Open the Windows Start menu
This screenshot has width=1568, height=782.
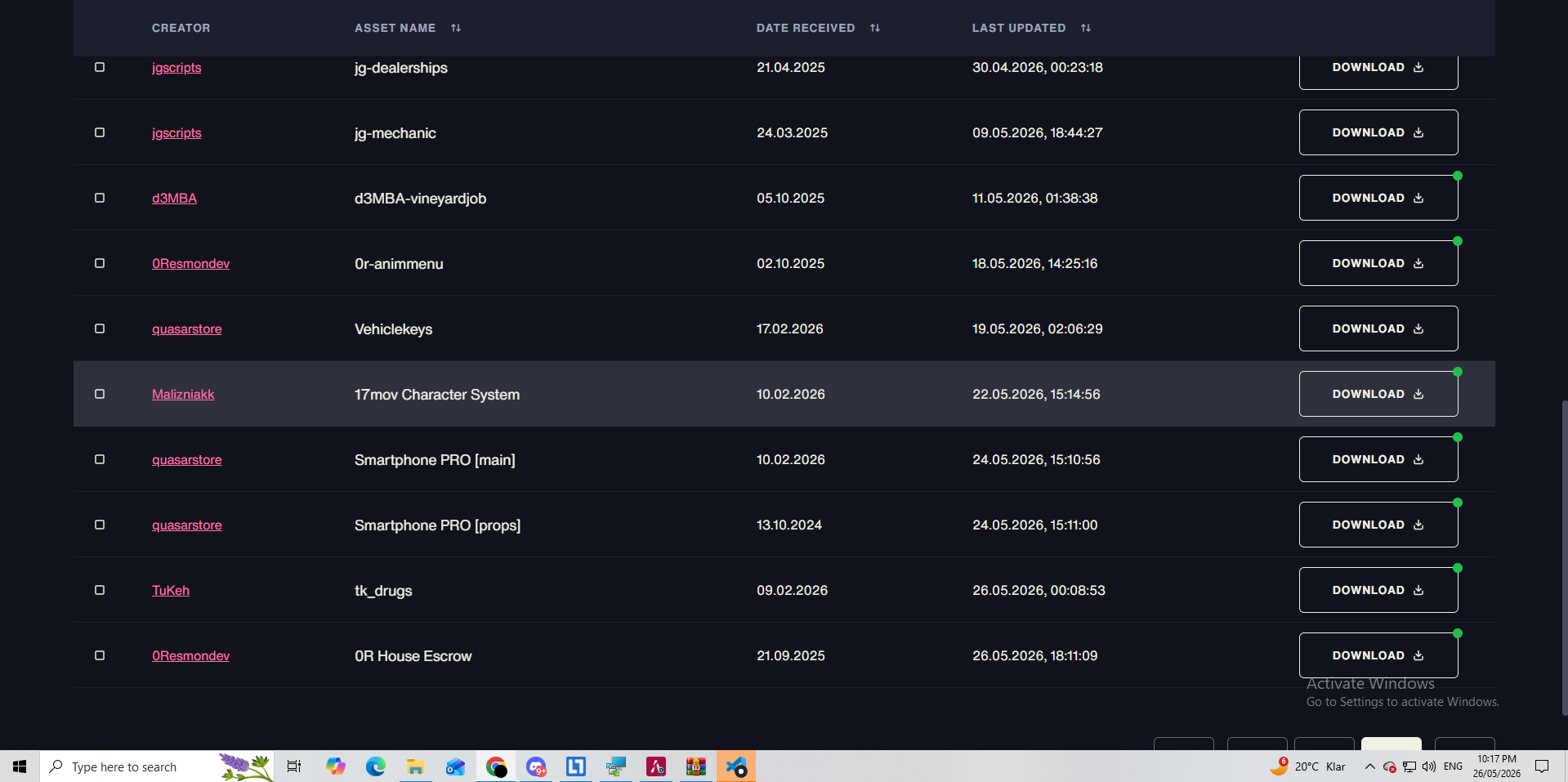coord(20,766)
